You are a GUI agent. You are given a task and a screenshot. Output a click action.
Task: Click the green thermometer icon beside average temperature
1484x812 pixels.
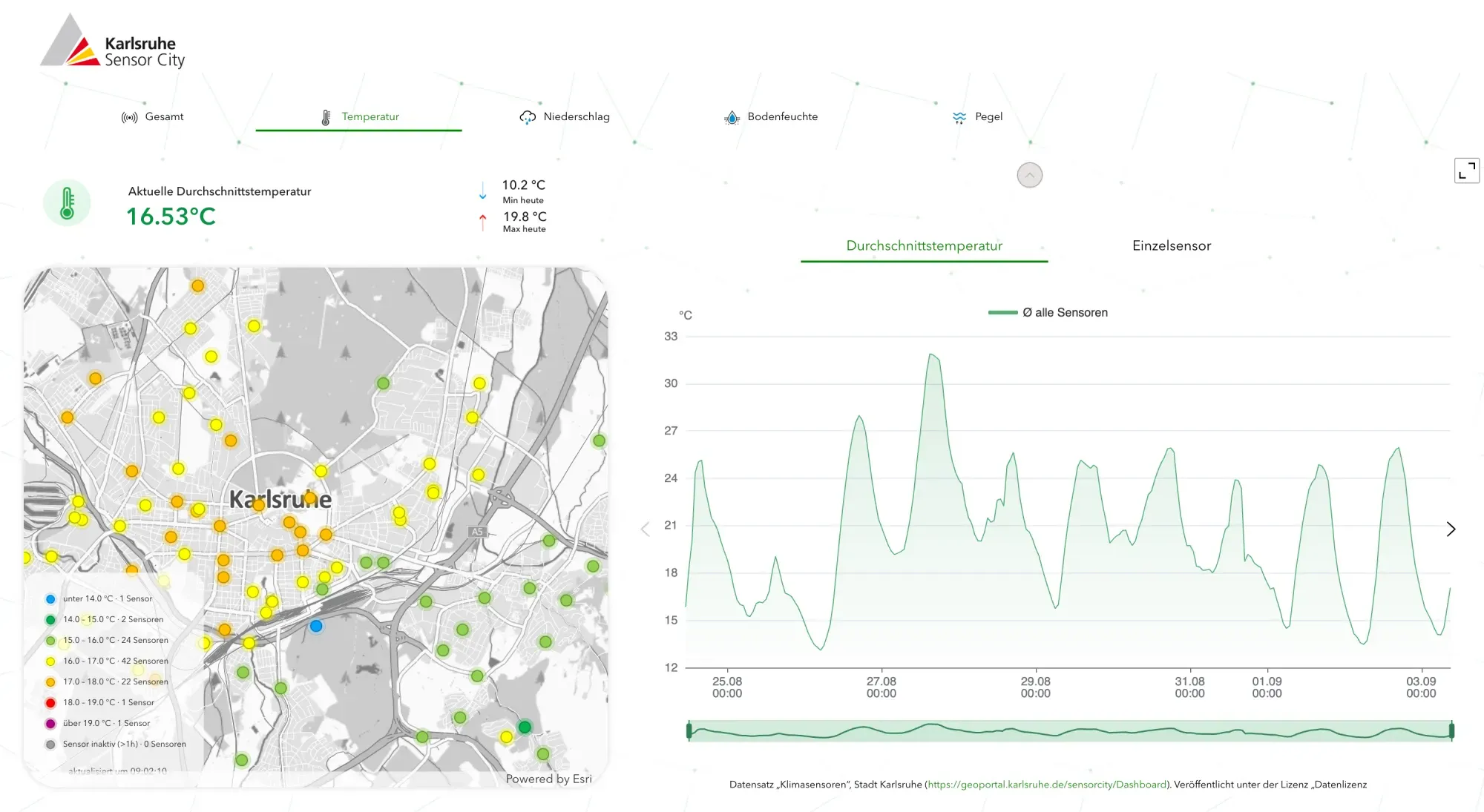pos(67,203)
